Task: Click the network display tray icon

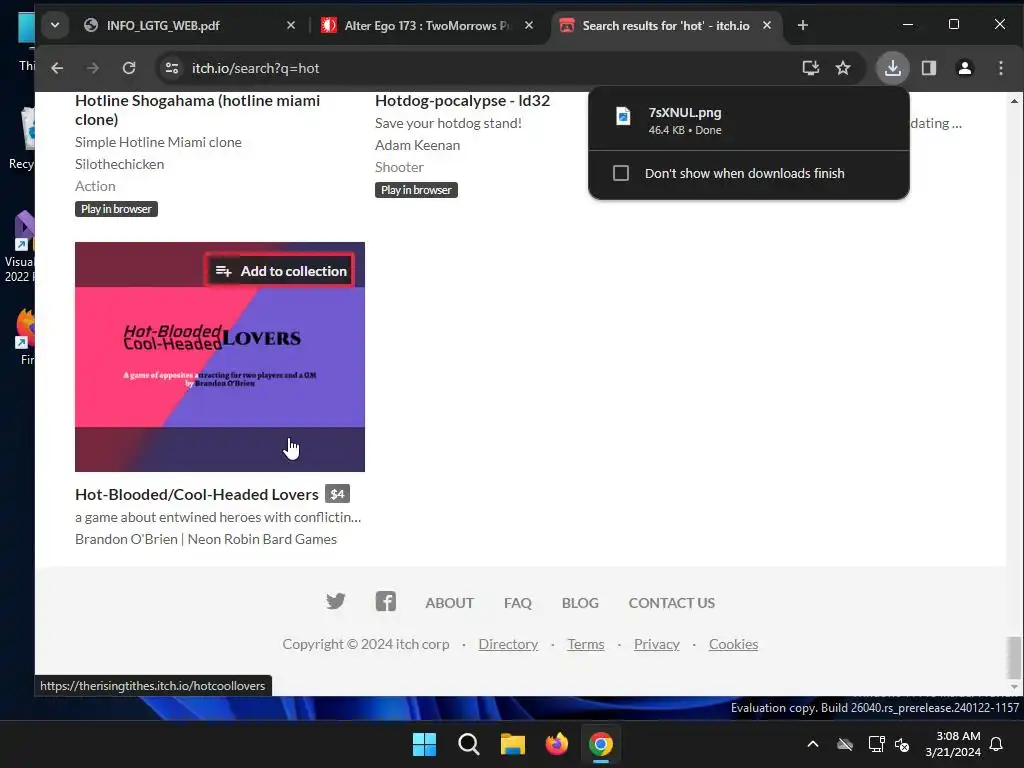Action: [x=876, y=744]
